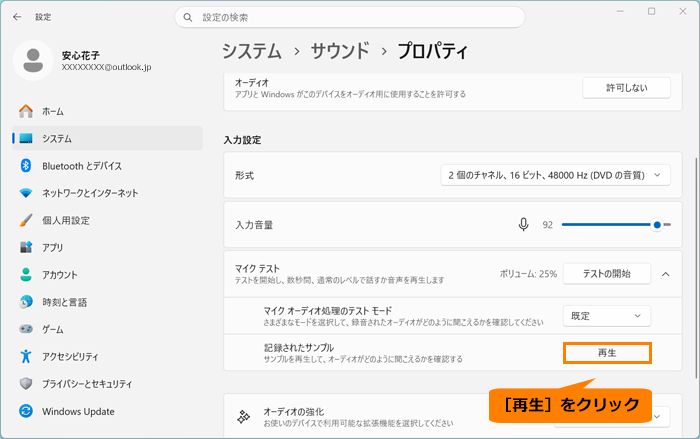Screen dimensions: 700x439
Task: Click the アカウント person icon
Action: (26, 275)
